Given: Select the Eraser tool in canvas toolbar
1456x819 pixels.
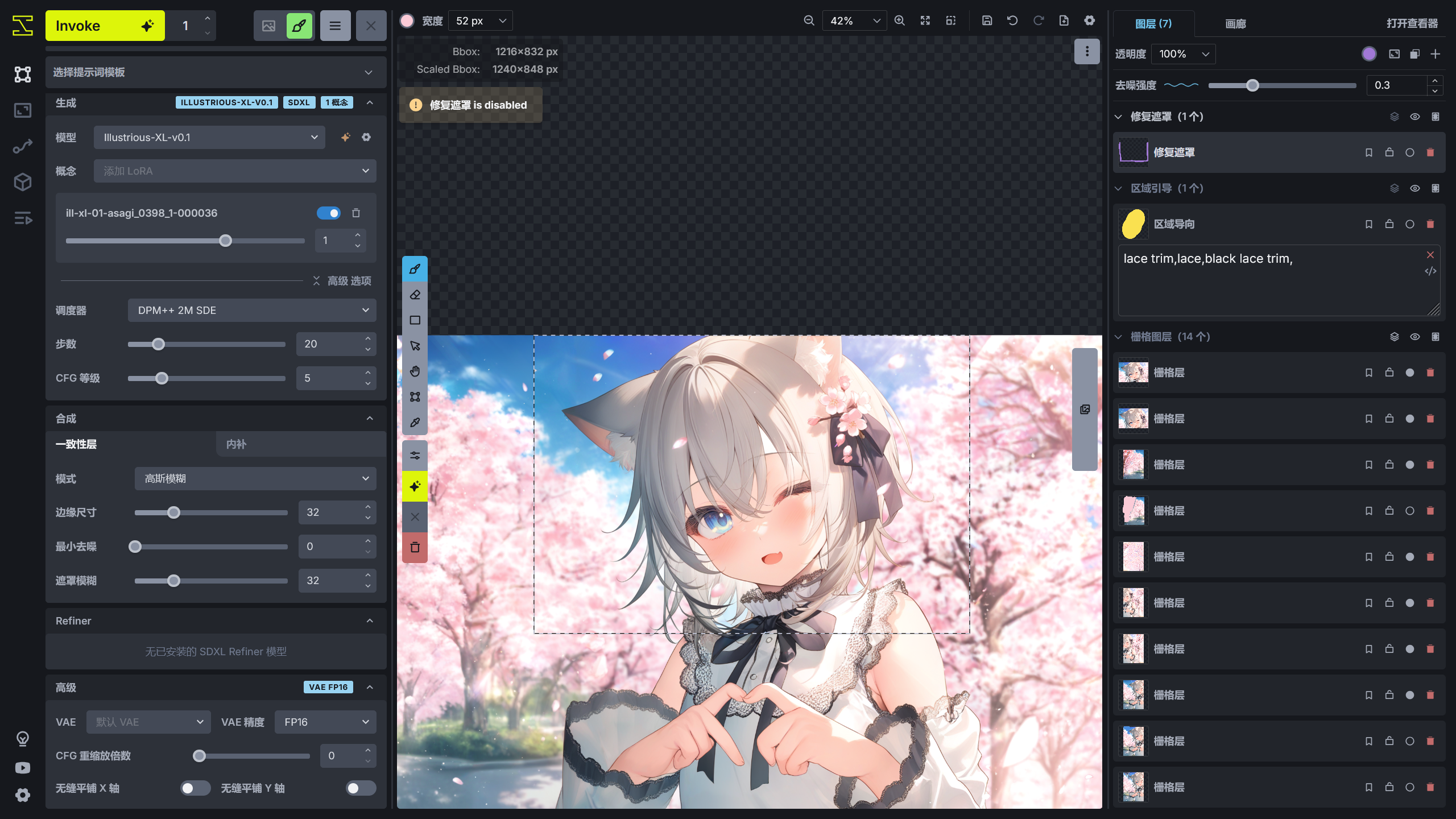Looking at the screenshot, I should point(415,295).
